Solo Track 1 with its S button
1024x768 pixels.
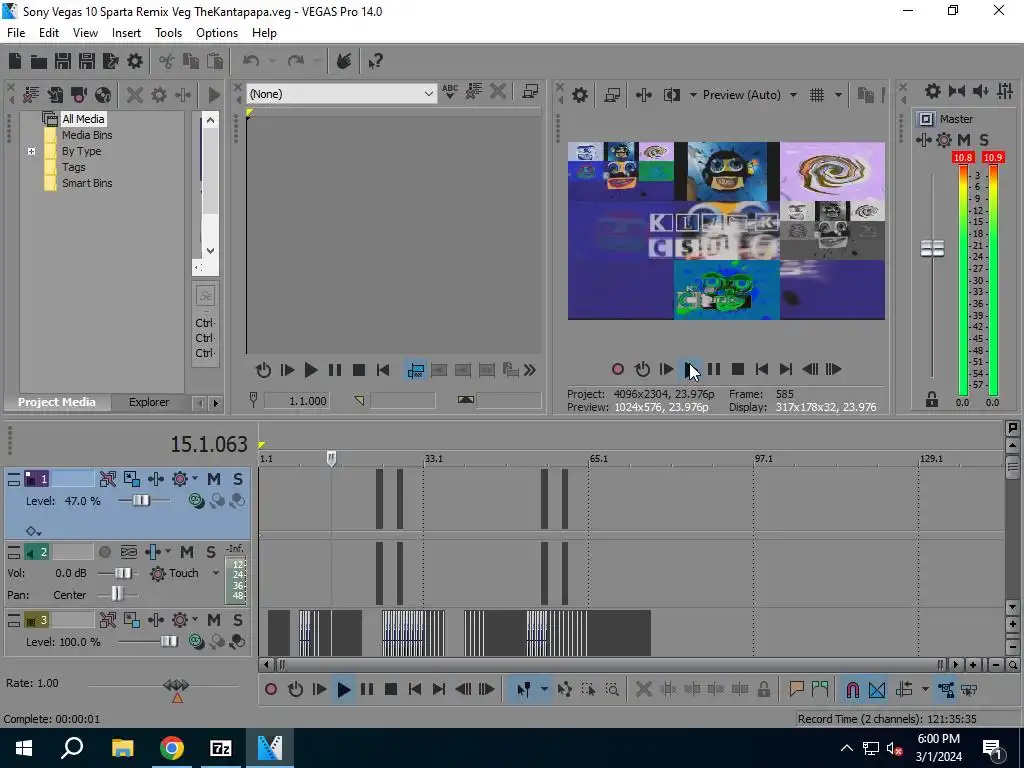point(238,479)
